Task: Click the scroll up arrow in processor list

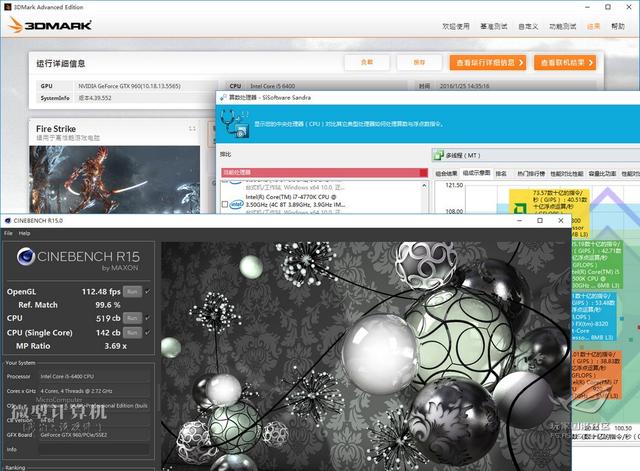Action: click(424, 186)
